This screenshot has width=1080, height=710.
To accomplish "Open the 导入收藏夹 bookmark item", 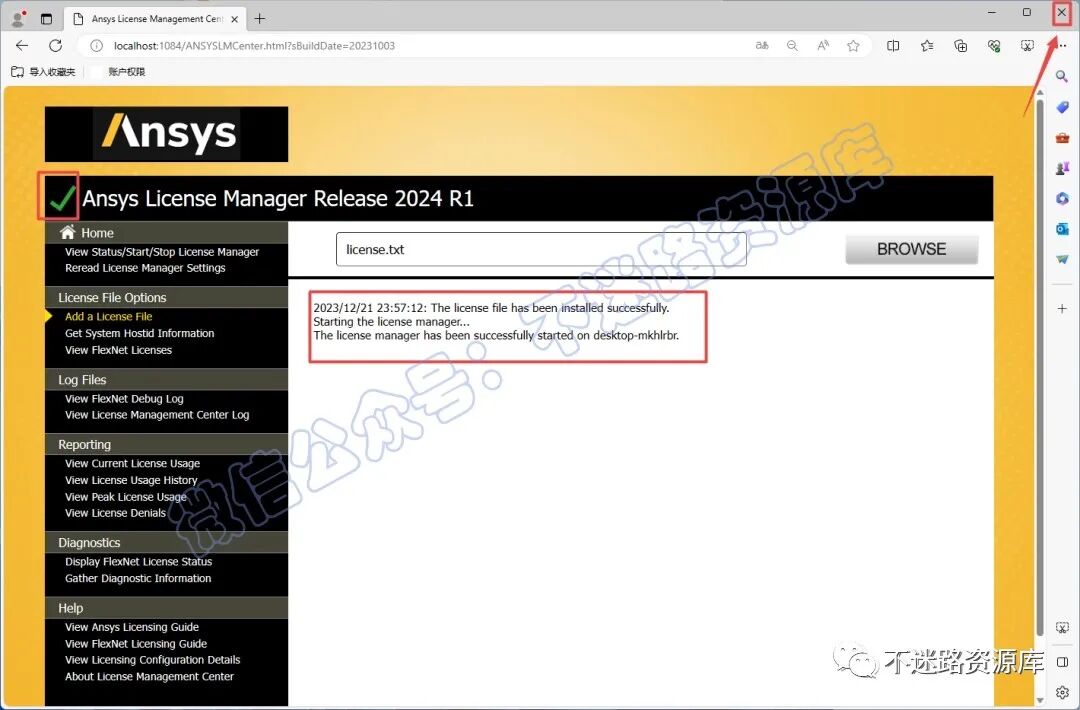I will pos(43,72).
